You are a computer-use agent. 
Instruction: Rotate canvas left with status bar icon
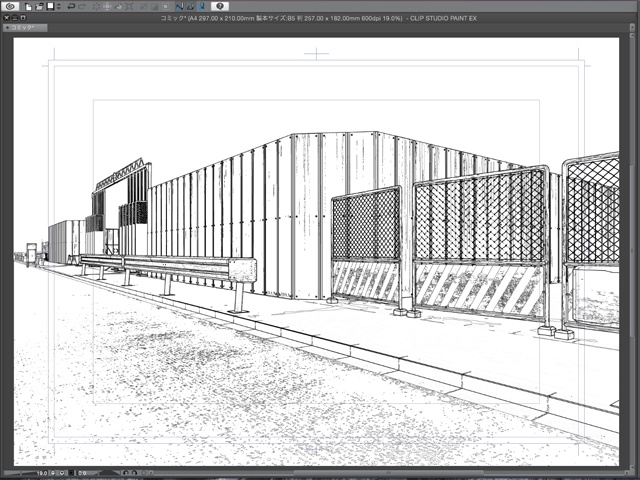[126, 473]
